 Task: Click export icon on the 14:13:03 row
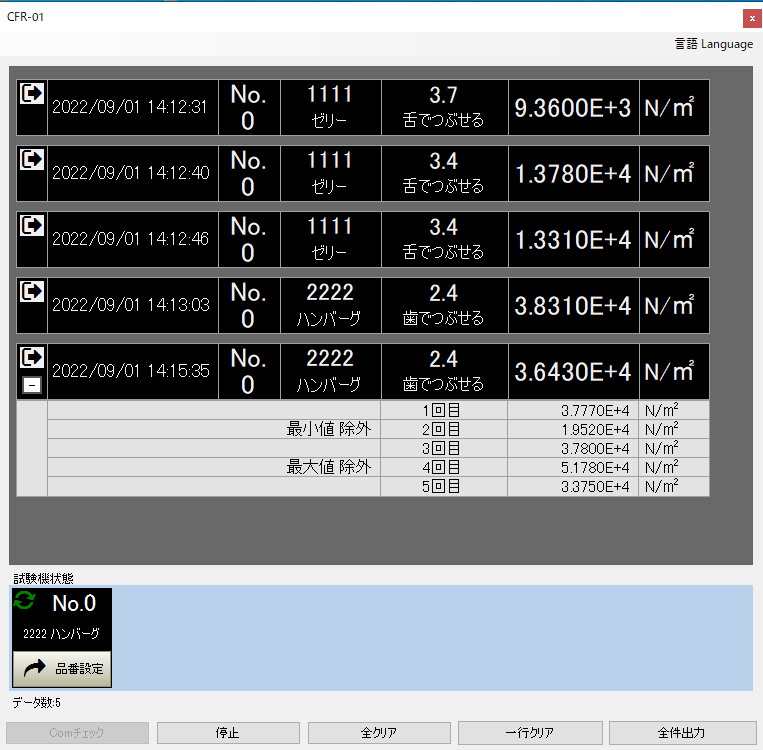(x=32, y=291)
